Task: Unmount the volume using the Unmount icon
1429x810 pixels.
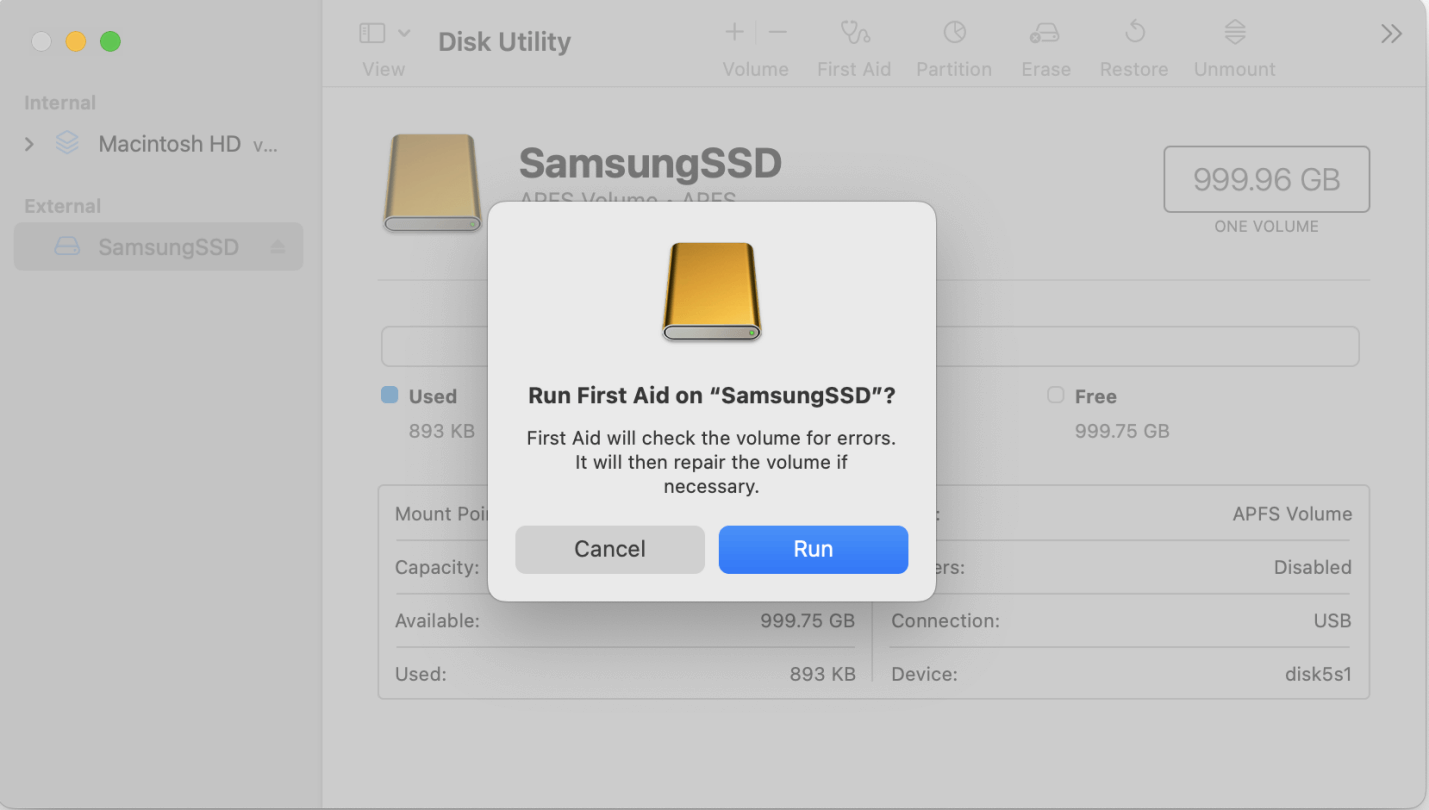Action: pyautogui.click(x=1234, y=31)
